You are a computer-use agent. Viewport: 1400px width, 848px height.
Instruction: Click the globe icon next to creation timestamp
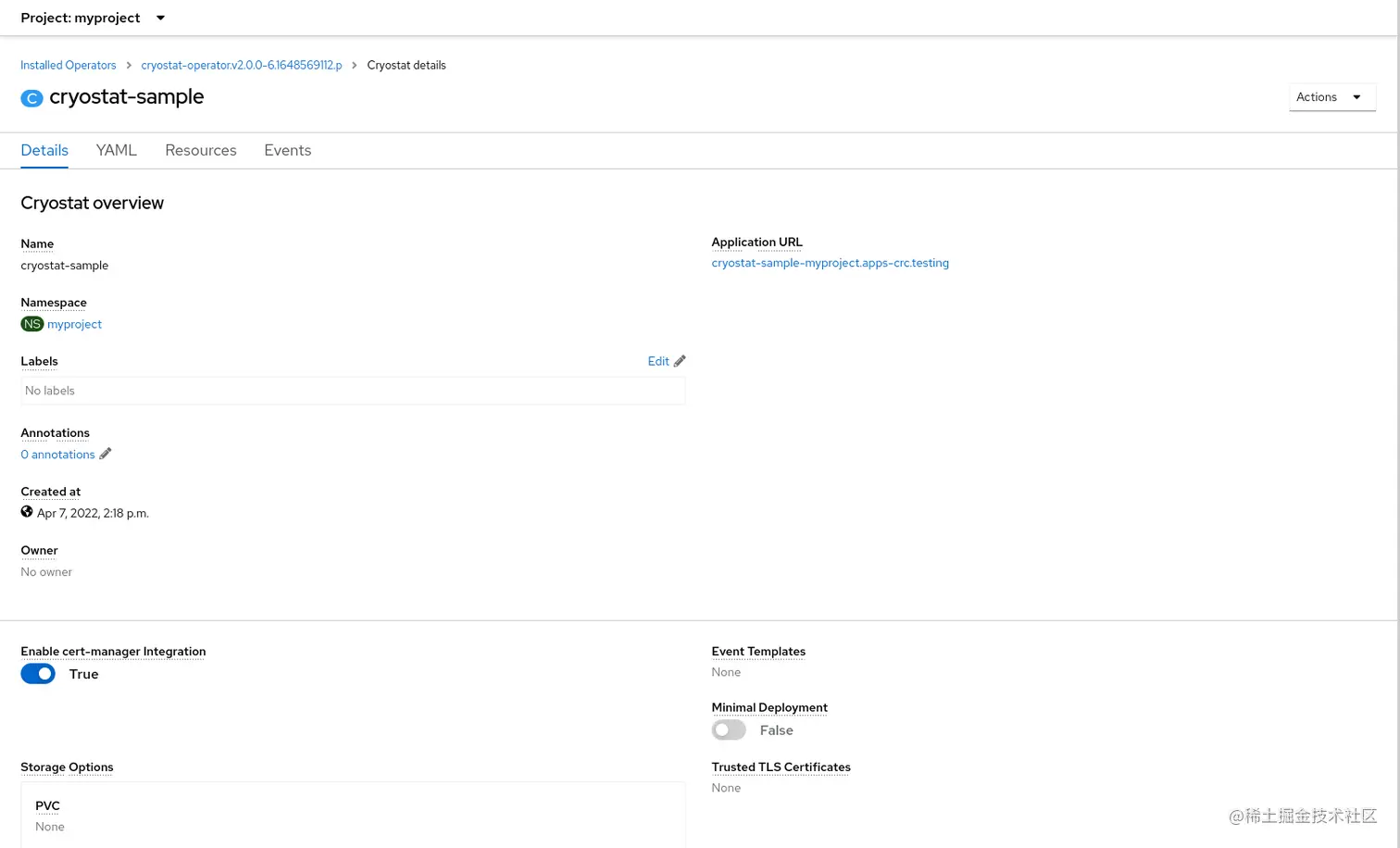point(27,511)
